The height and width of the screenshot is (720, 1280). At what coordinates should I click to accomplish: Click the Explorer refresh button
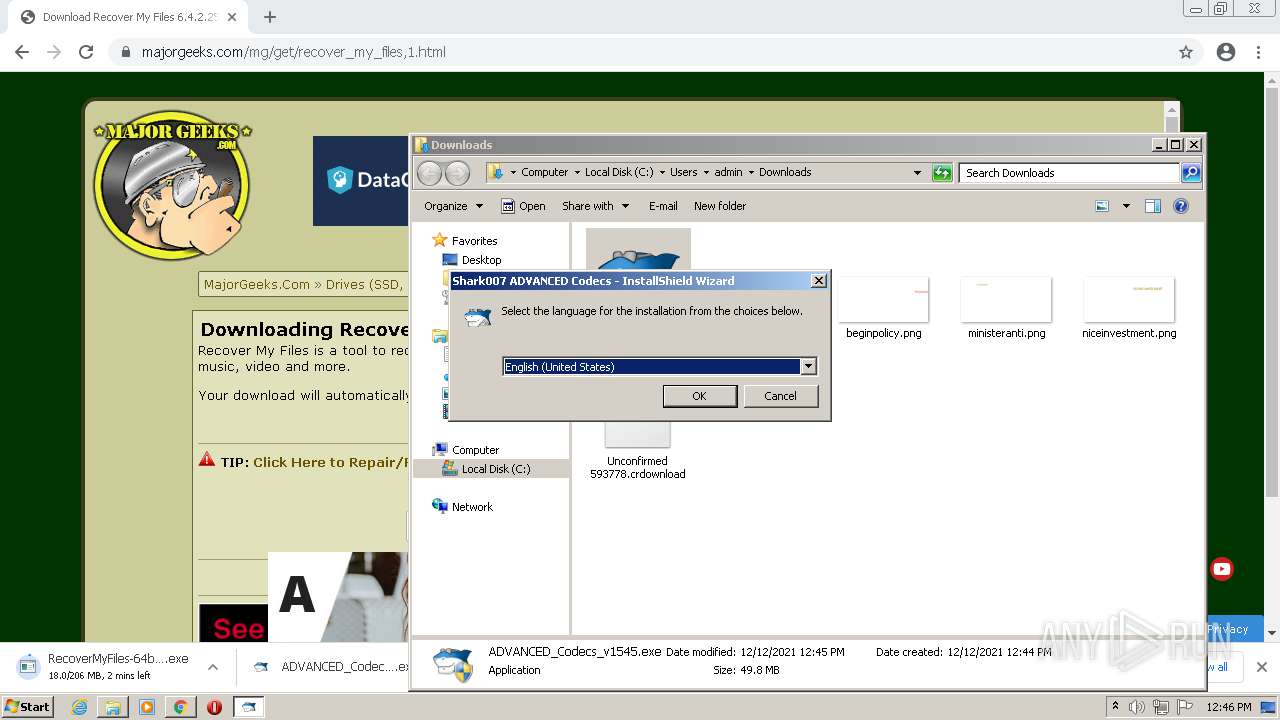(x=941, y=173)
